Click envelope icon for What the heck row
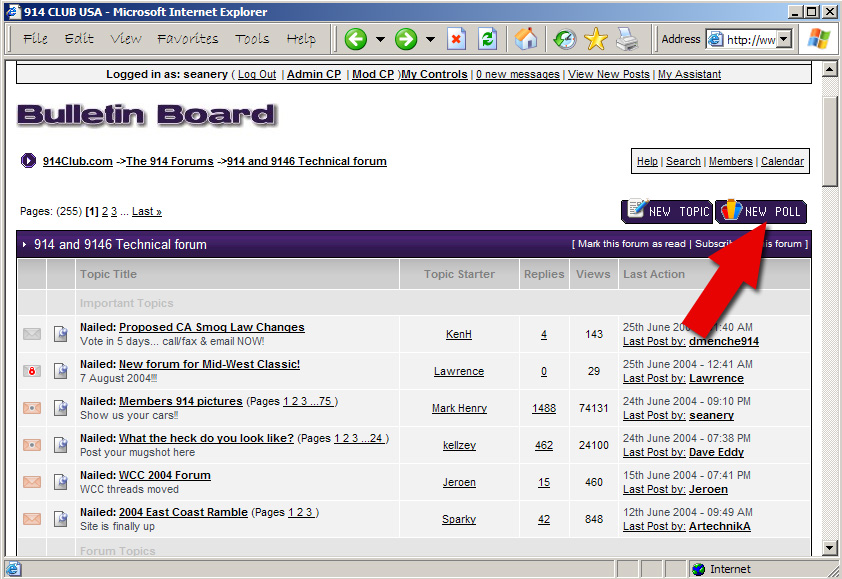Viewport: 842px width, 579px height. click(x=32, y=445)
